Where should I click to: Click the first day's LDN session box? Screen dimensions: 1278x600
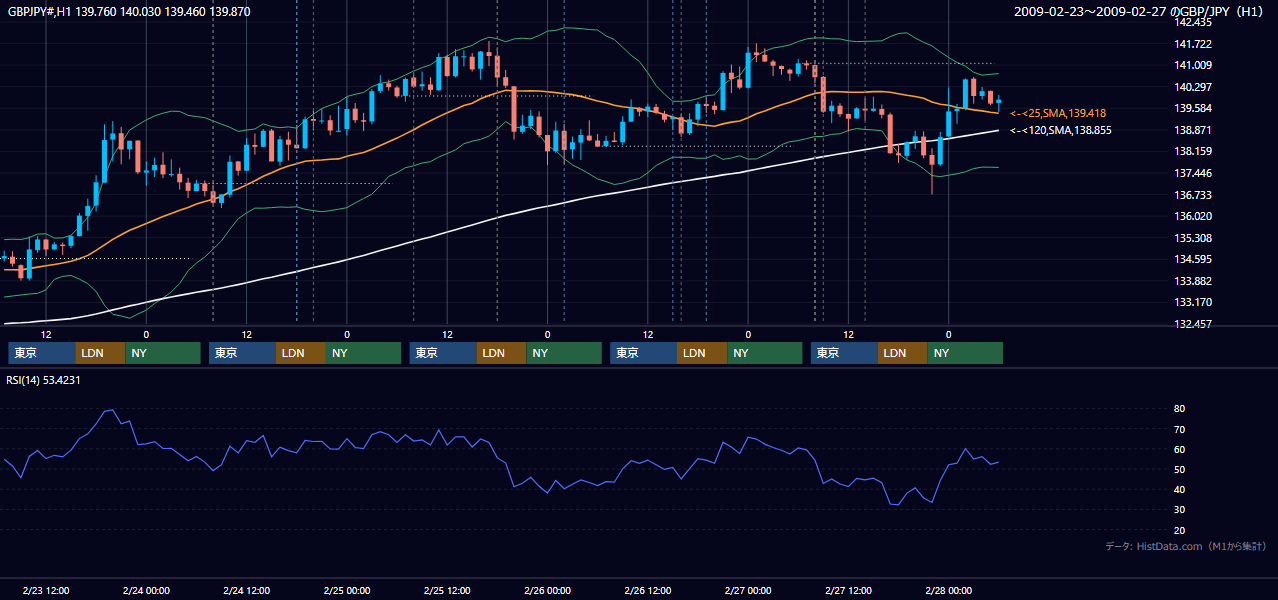[100, 353]
